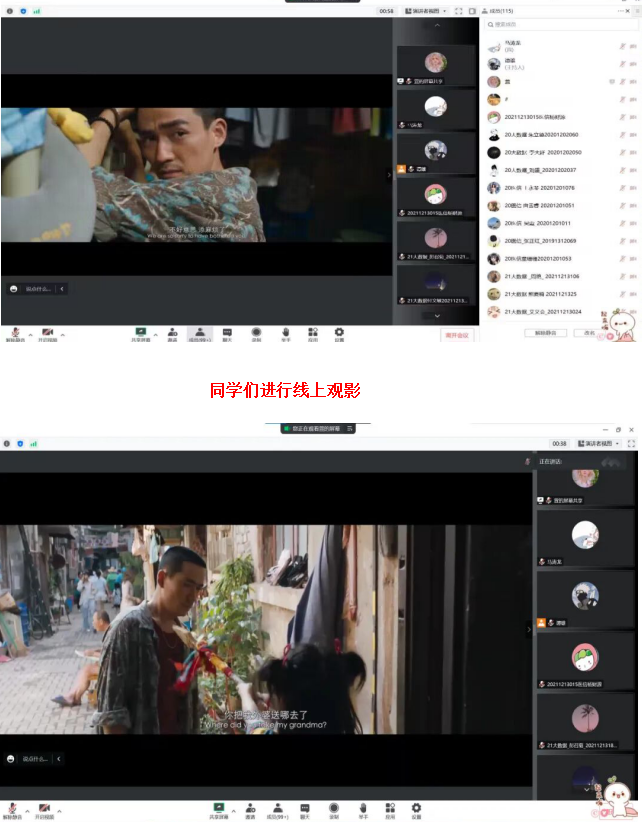642x822 pixels.
Task: Check network signal icon in lower window
Action: (34, 444)
